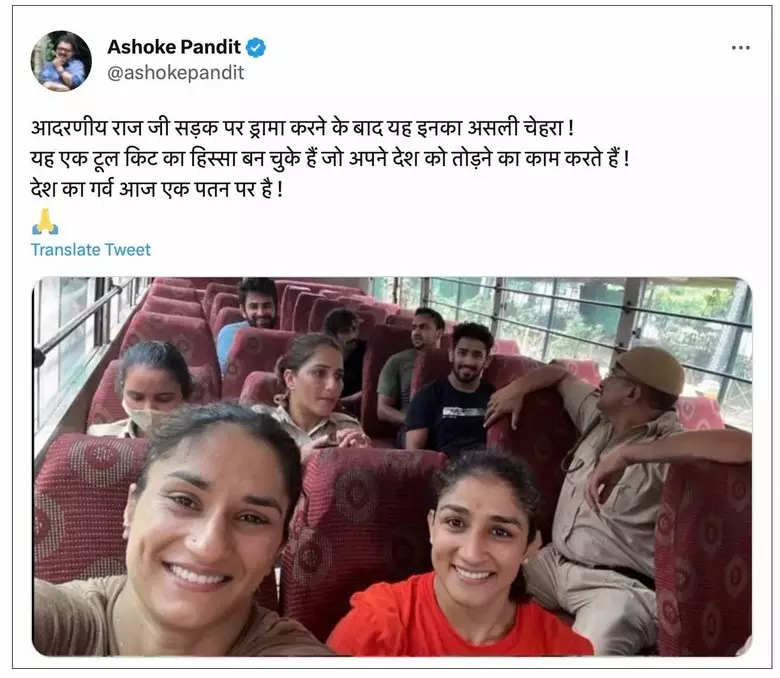Click the Ashoke Pandit display name
This screenshot has height=678, width=780.
[174, 47]
